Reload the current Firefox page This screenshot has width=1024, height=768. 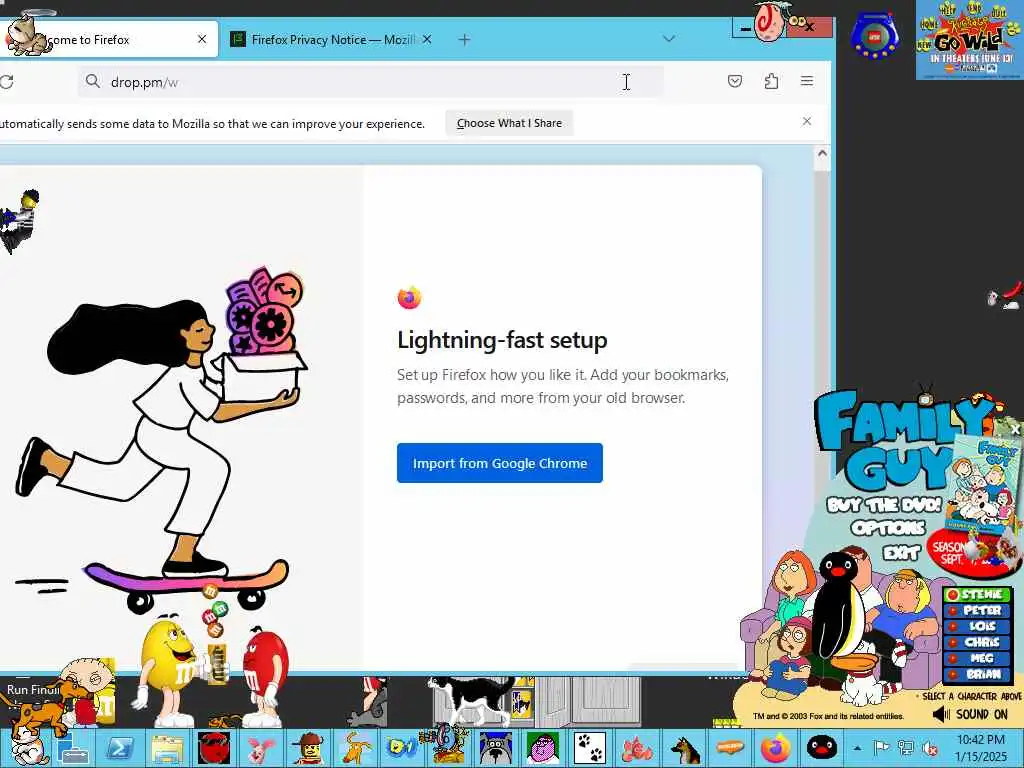7,82
